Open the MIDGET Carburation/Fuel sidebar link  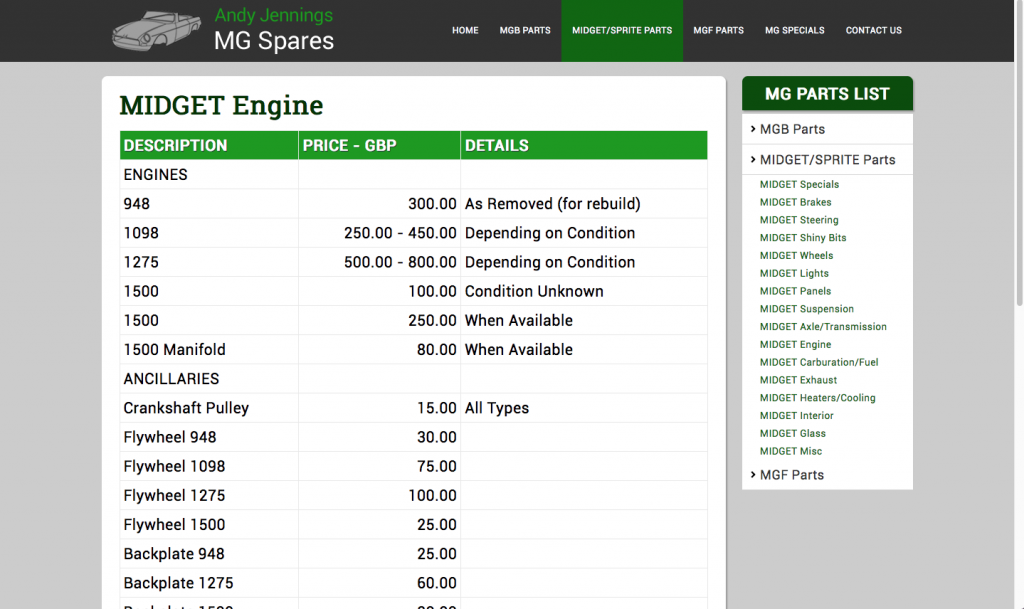pos(819,362)
